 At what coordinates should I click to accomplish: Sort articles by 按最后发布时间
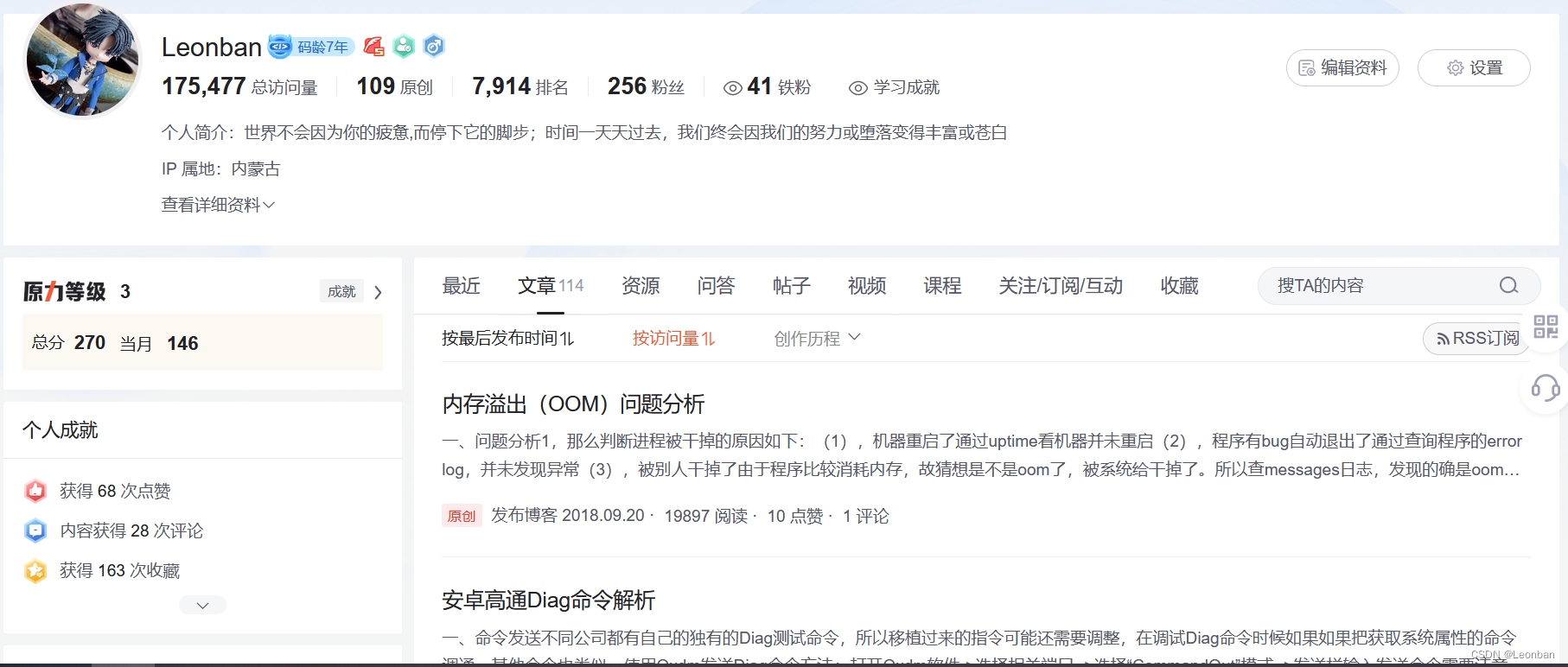507,339
